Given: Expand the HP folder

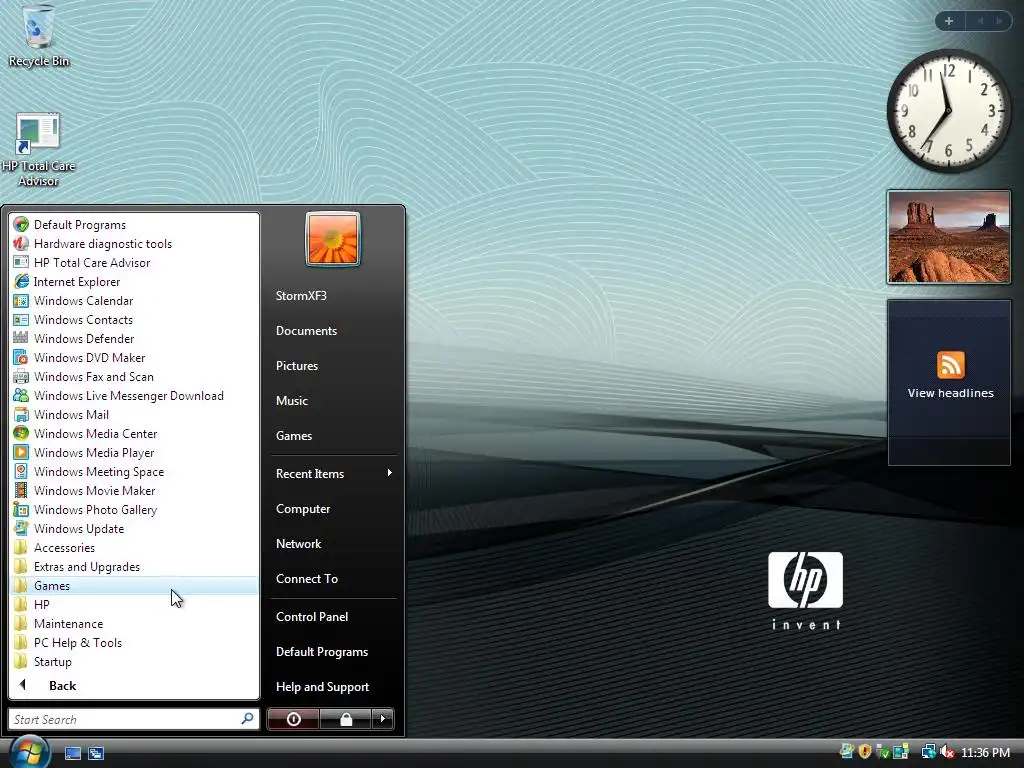Looking at the screenshot, I should tap(135, 604).
